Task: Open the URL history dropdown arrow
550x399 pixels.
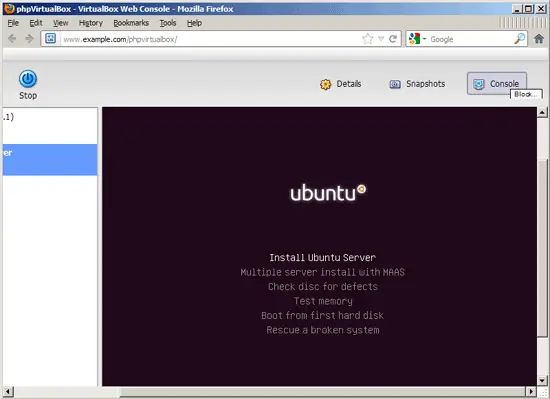Action: [381, 39]
